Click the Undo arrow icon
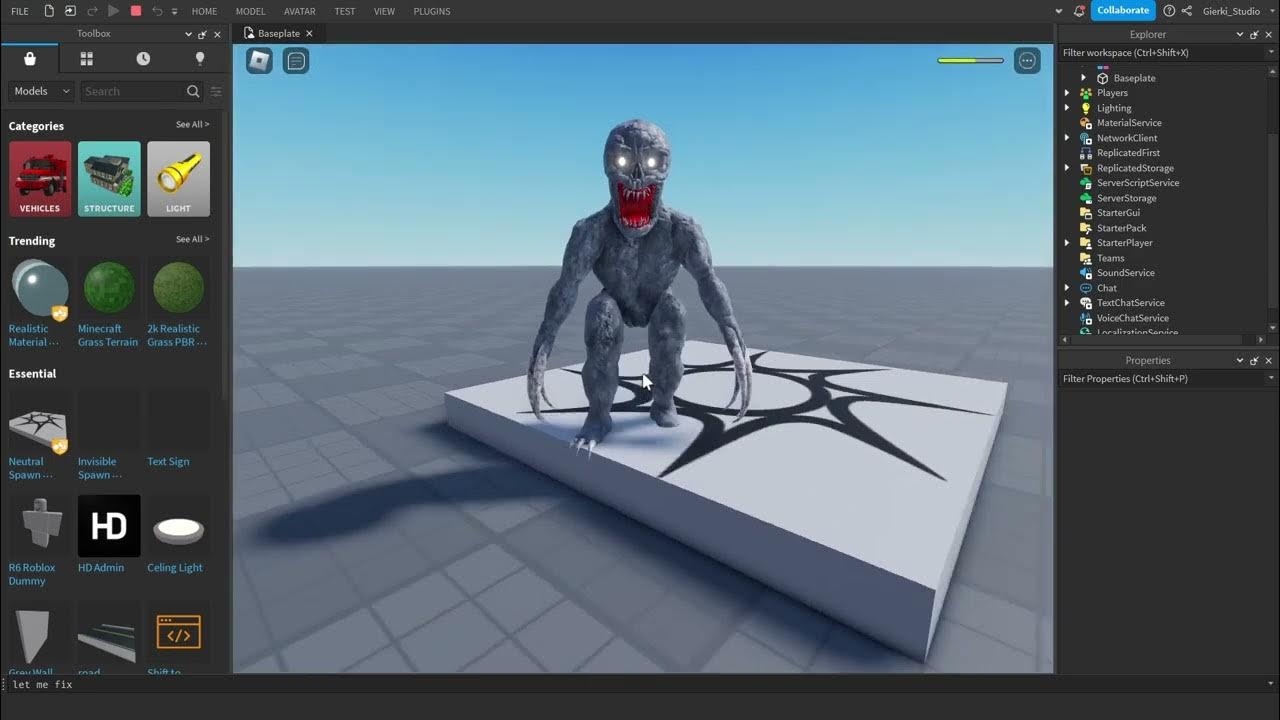Viewport: 1280px width, 720px height. pyautogui.click(x=157, y=11)
